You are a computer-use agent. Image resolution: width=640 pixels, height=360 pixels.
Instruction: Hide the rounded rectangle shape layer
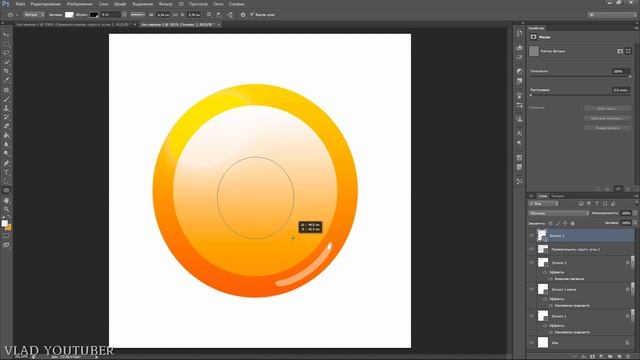tap(531, 249)
